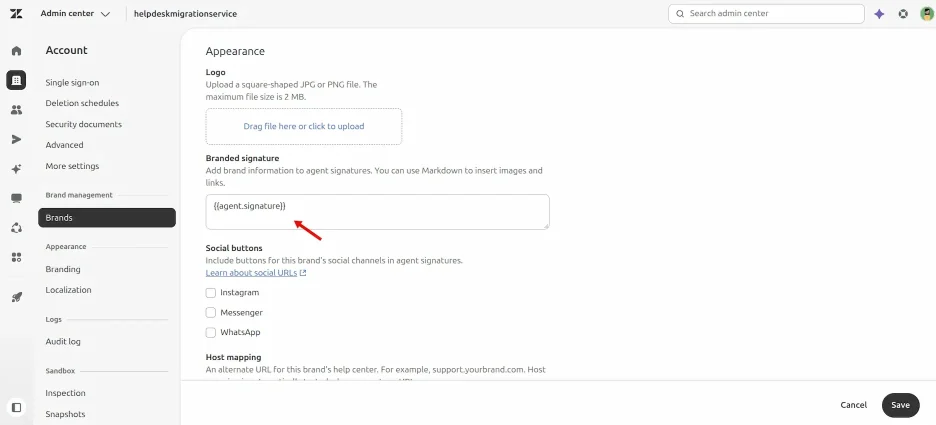936x425 pixels.
Task: Open the Channels arrow icon
Action: [x=16, y=139]
